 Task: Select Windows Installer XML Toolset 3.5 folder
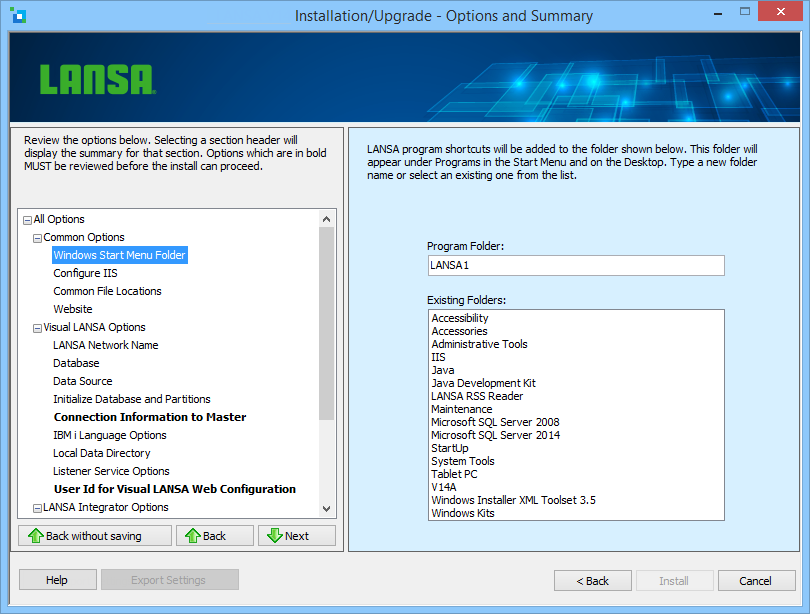coord(513,500)
